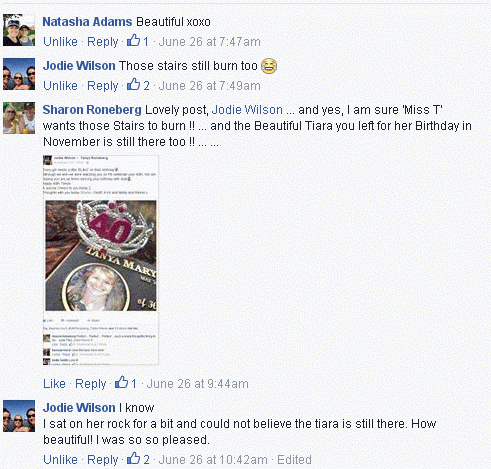Unlike Natasha Adams' comment
This screenshot has height=469, width=491.
(x=60, y=42)
